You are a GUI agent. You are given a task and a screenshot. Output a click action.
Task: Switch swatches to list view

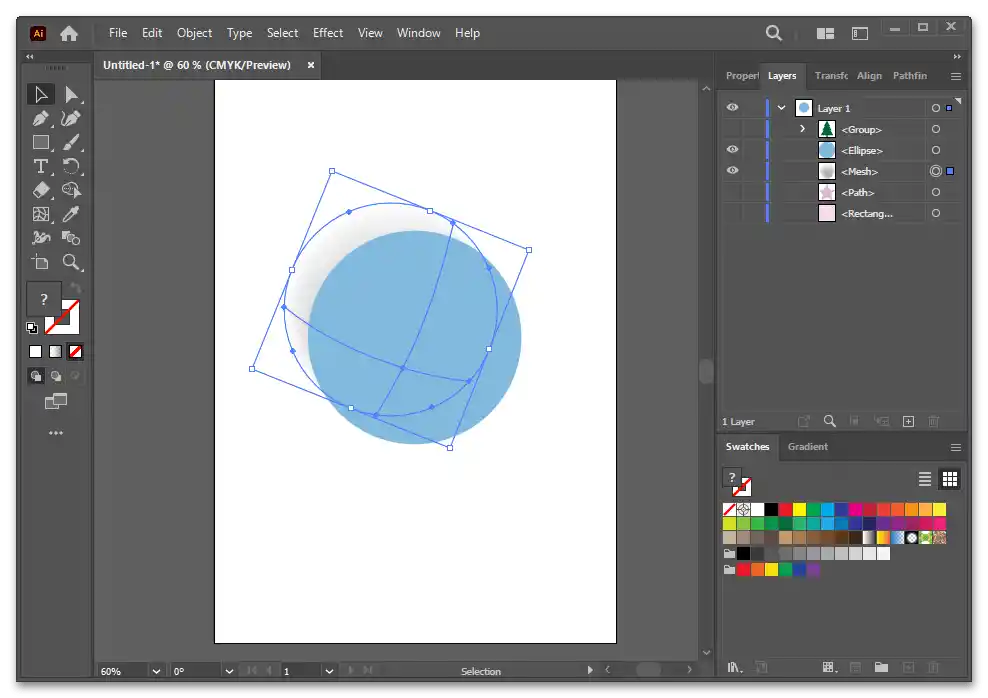point(925,479)
